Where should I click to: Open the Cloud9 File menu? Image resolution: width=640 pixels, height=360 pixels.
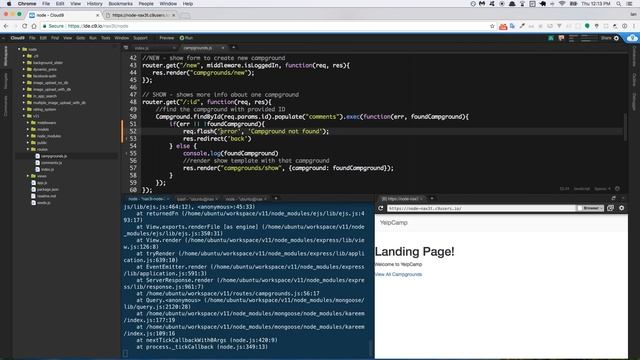click(32, 38)
